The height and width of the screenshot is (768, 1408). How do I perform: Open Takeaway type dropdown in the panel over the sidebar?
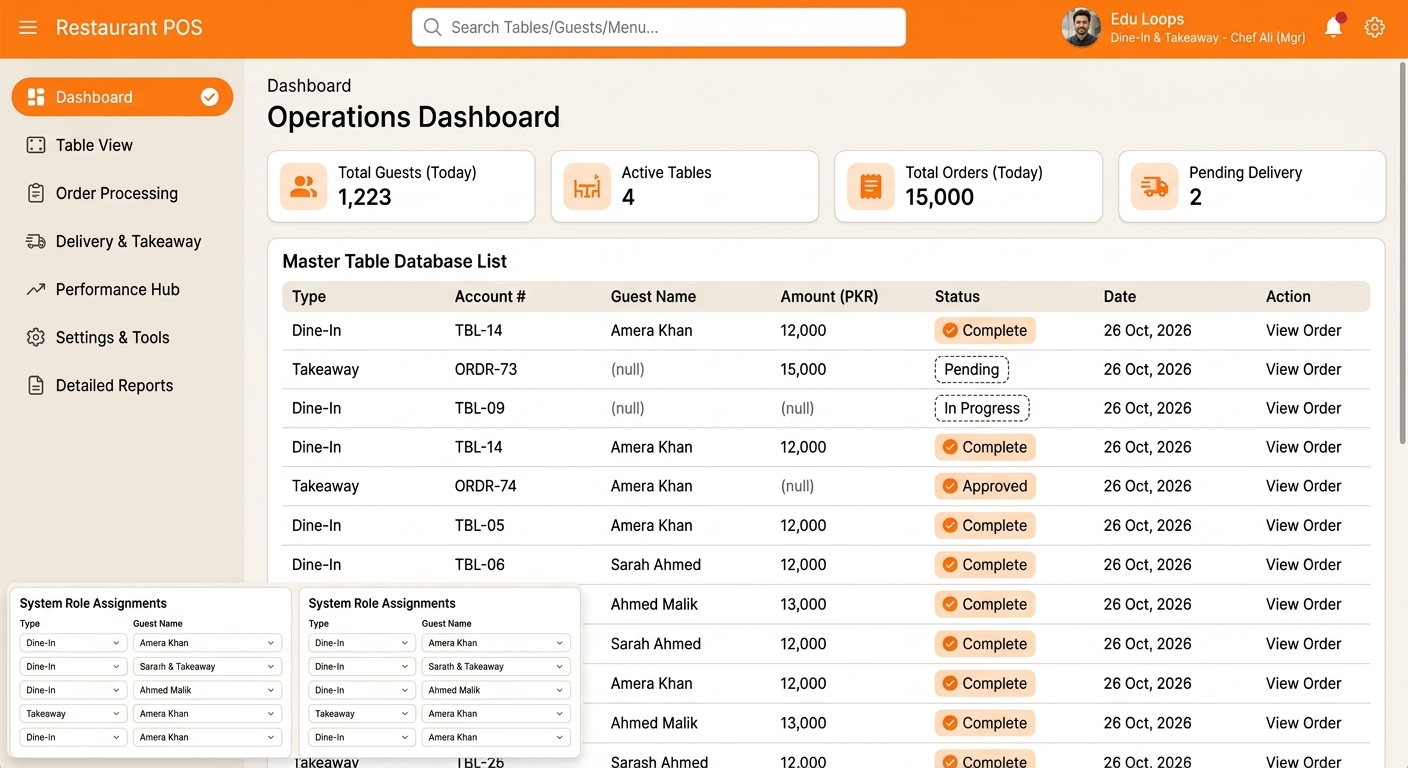72,714
